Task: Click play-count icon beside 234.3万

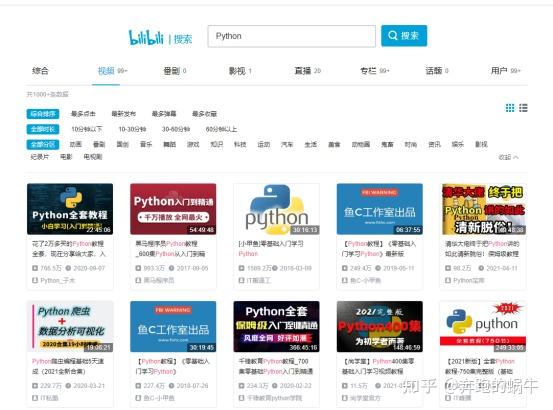Action: click(x=242, y=386)
